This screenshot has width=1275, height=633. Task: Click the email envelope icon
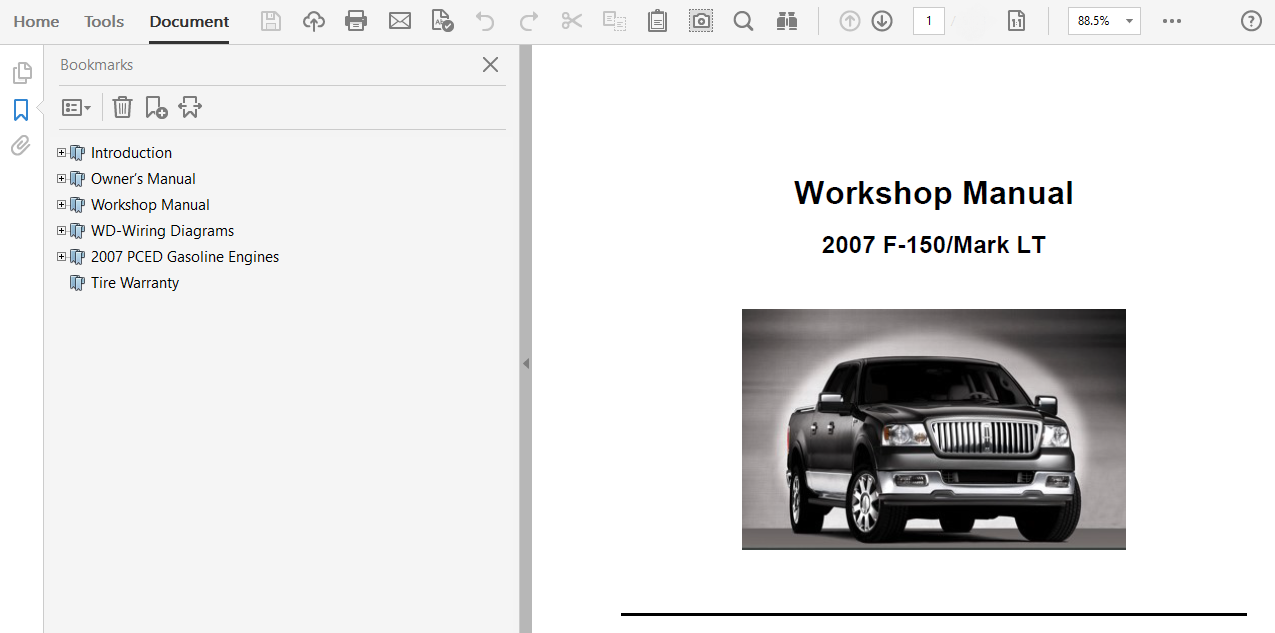(400, 21)
